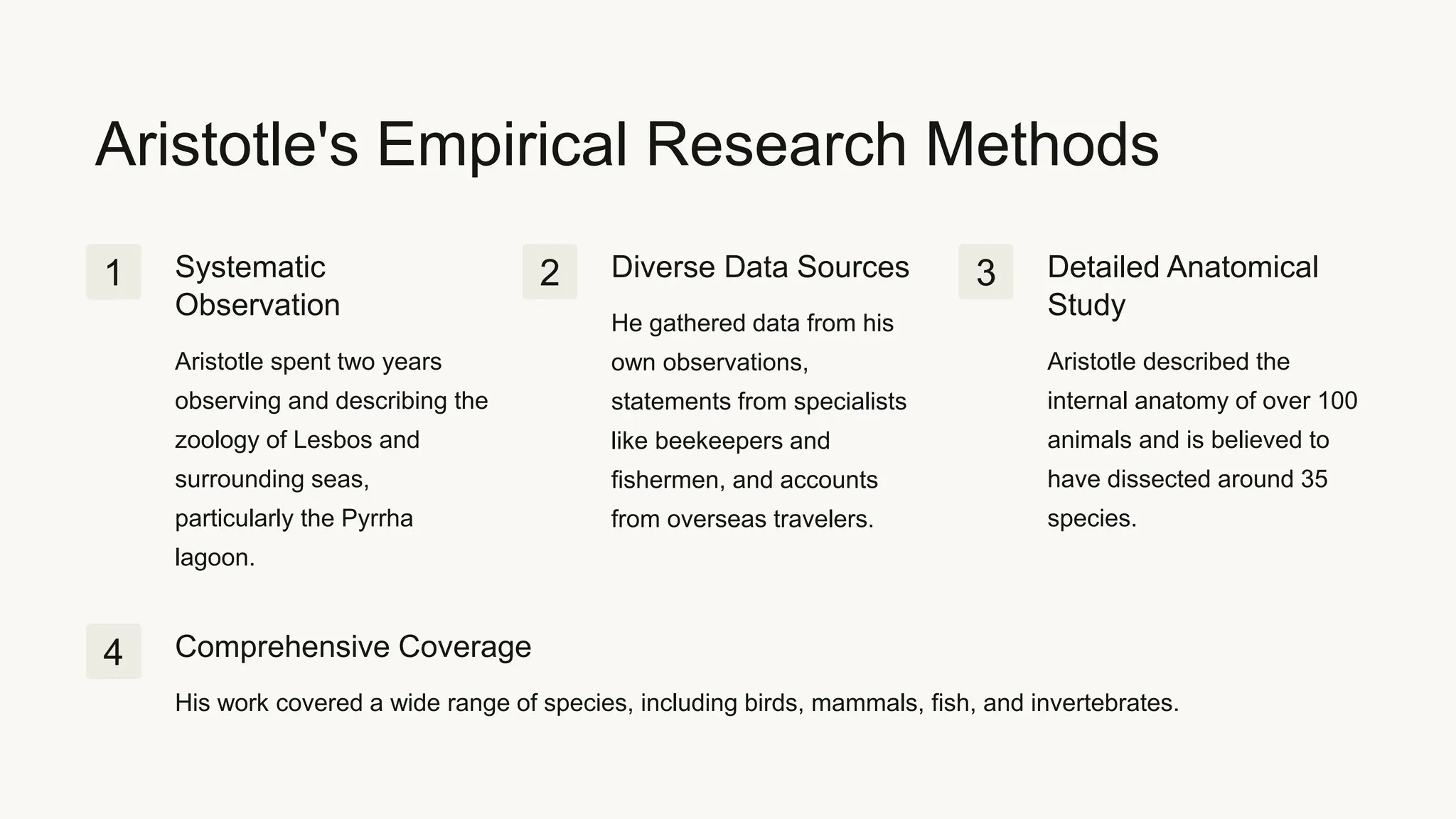Screen dimensions: 1456x819
Task: Select sentence about birds, mammals, fish, invertebrates
Action: (677, 703)
